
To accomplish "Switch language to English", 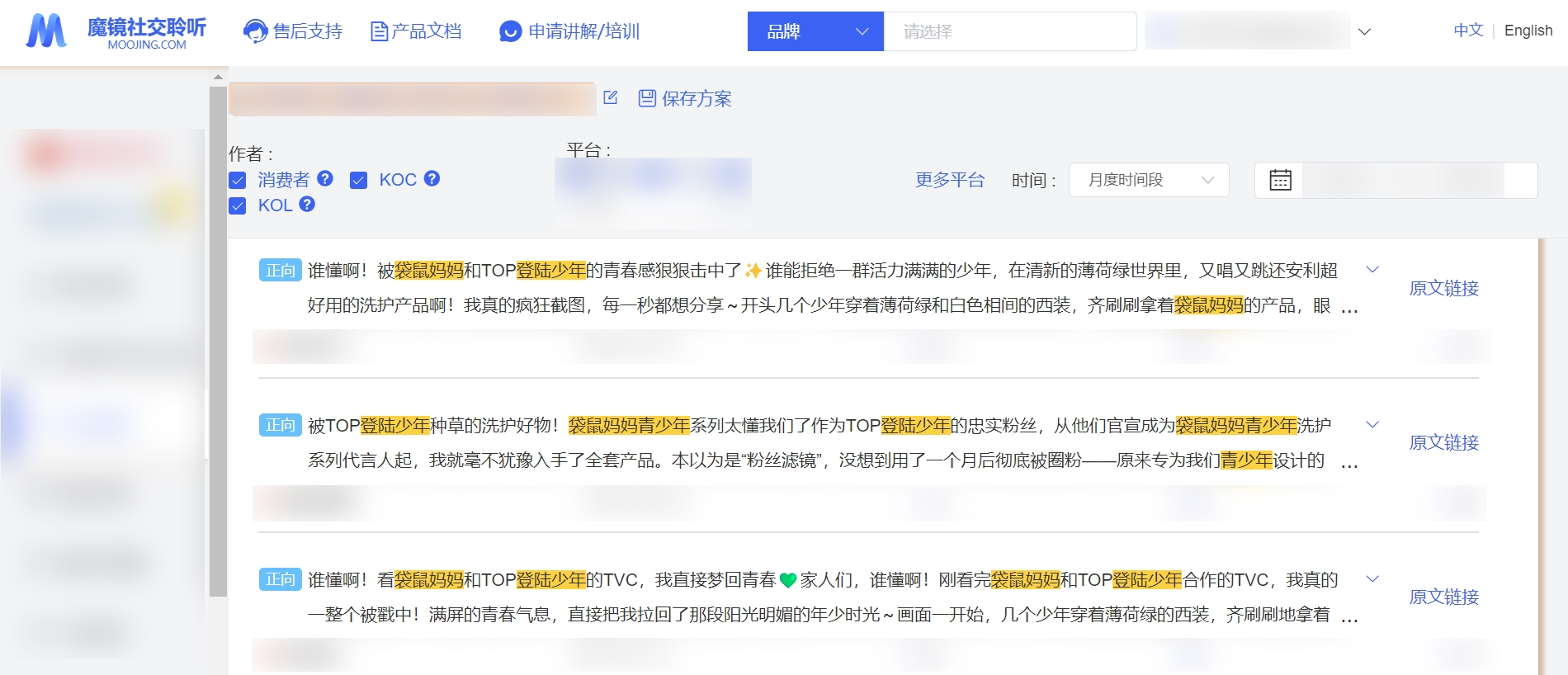I will coord(1528,31).
